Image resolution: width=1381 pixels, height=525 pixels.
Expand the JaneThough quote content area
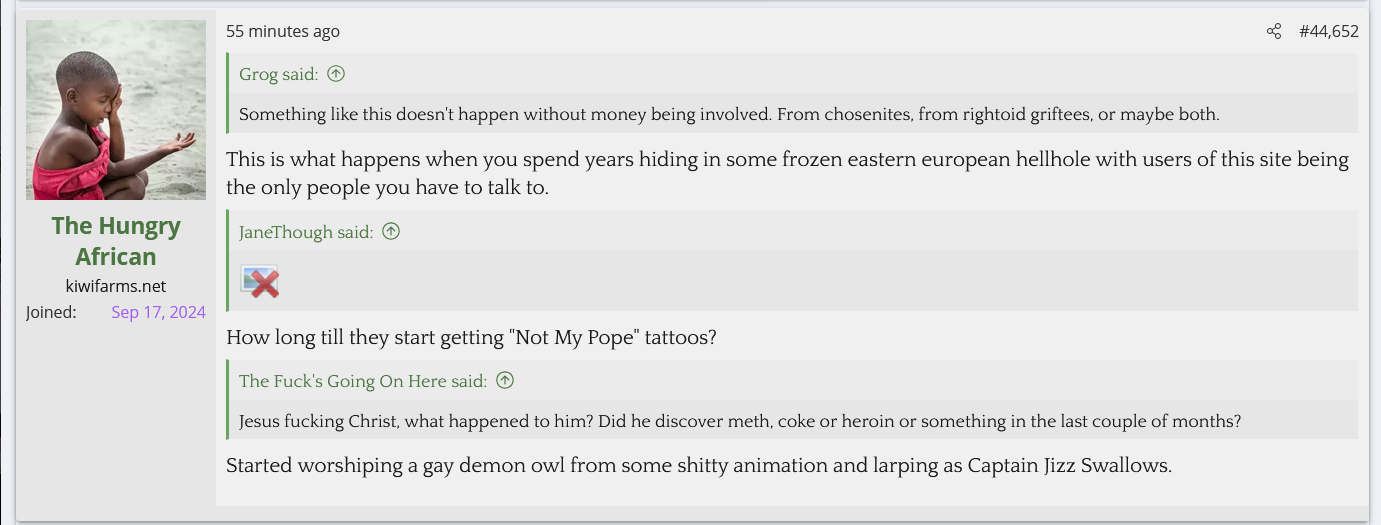(790, 282)
